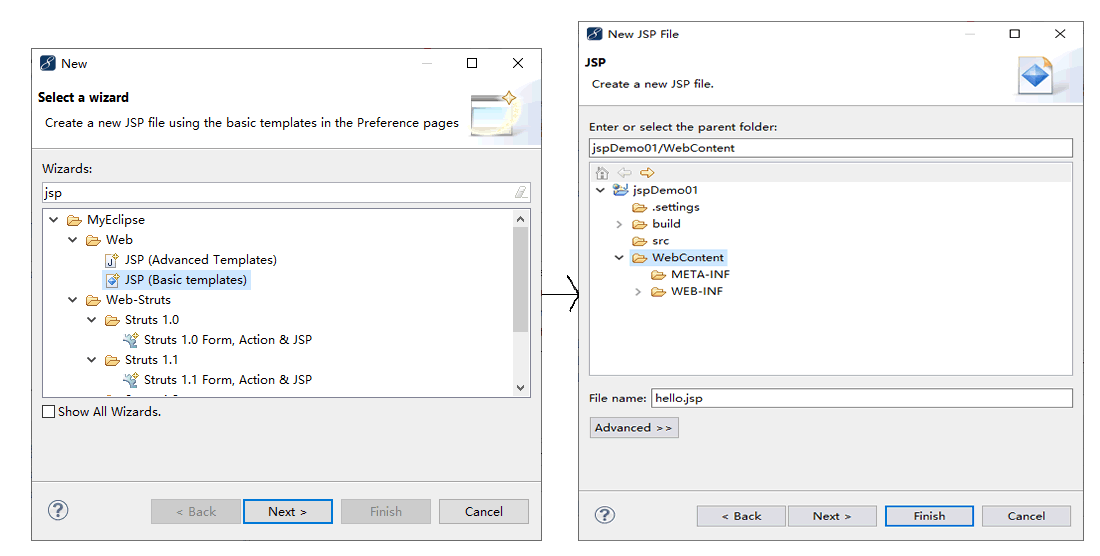
Task: Click the jspDemo01 project icon
Action: point(620,190)
